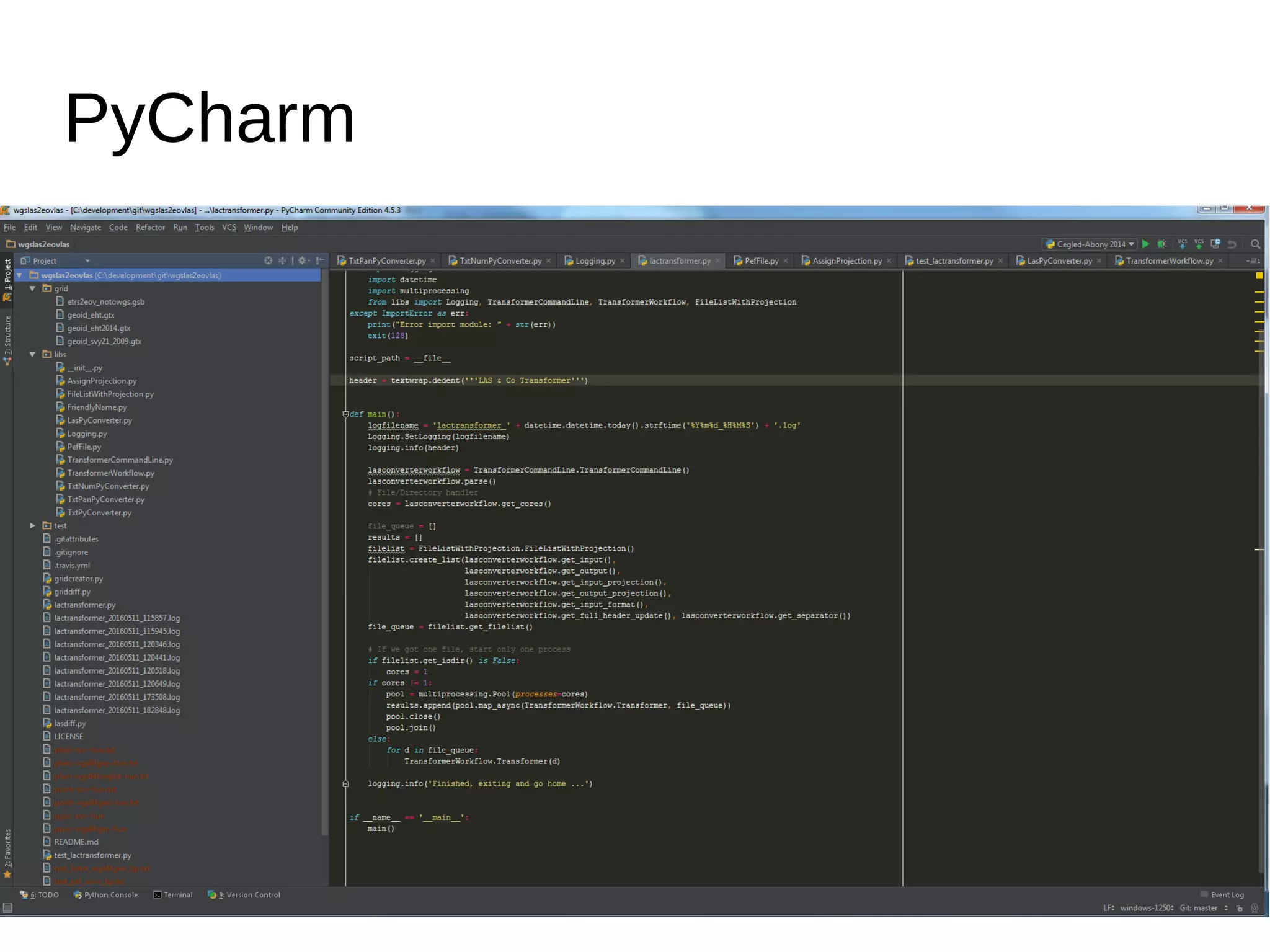This screenshot has width=1270, height=952.
Task: Click the Hector inspector status icon
Action: pos(1254,909)
